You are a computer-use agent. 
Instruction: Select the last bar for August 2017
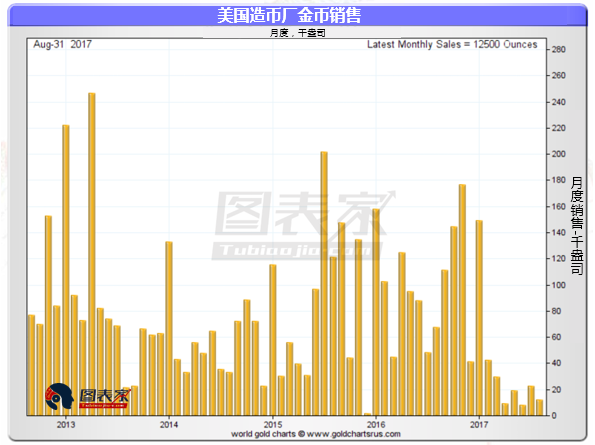pyautogui.click(x=540, y=407)
